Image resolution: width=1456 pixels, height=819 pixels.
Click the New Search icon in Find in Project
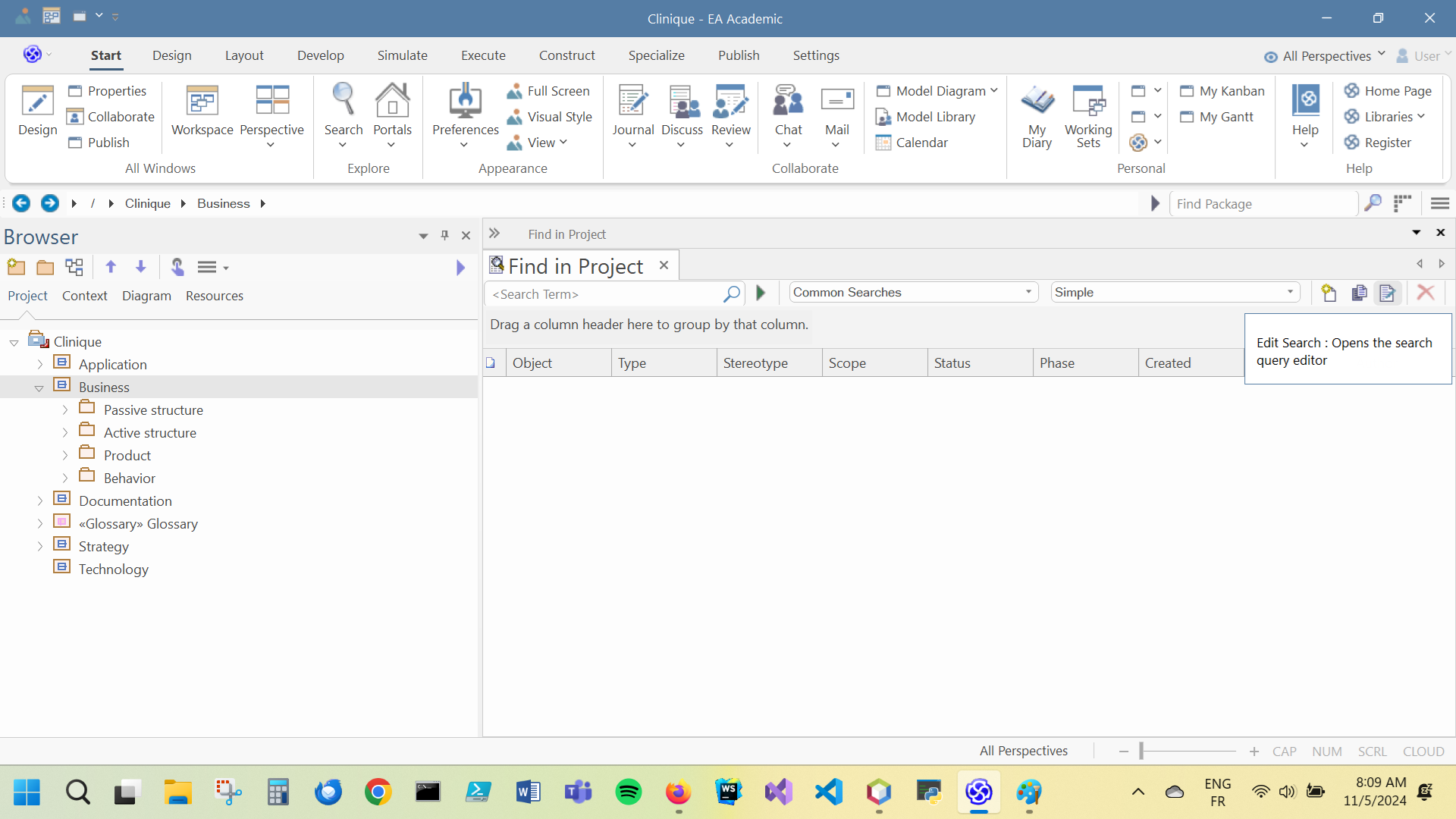click(x=1329, y=293)
